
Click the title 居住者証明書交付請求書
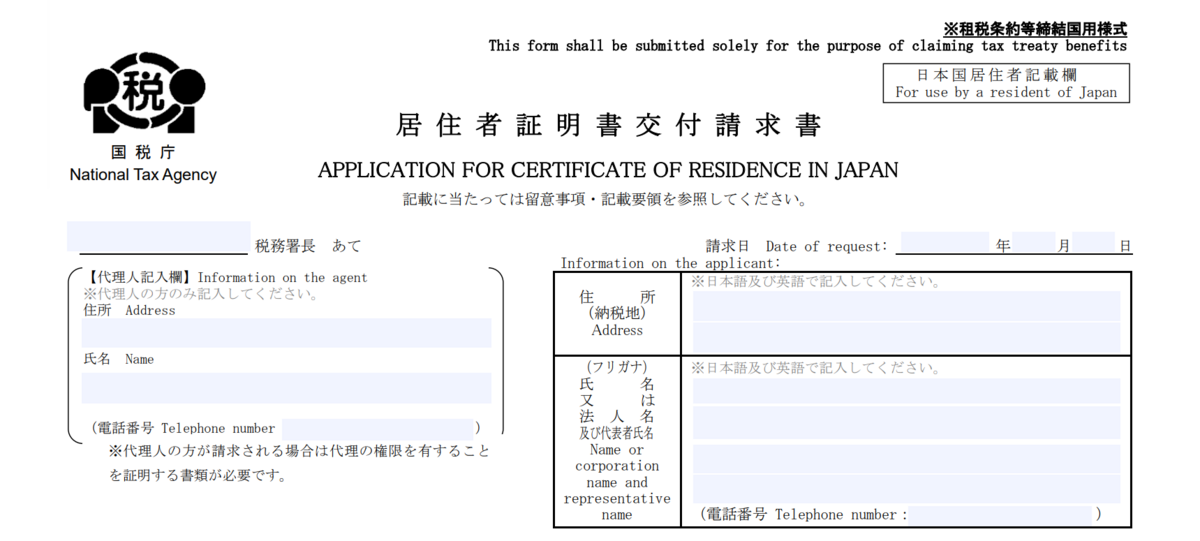pos(608,126)
